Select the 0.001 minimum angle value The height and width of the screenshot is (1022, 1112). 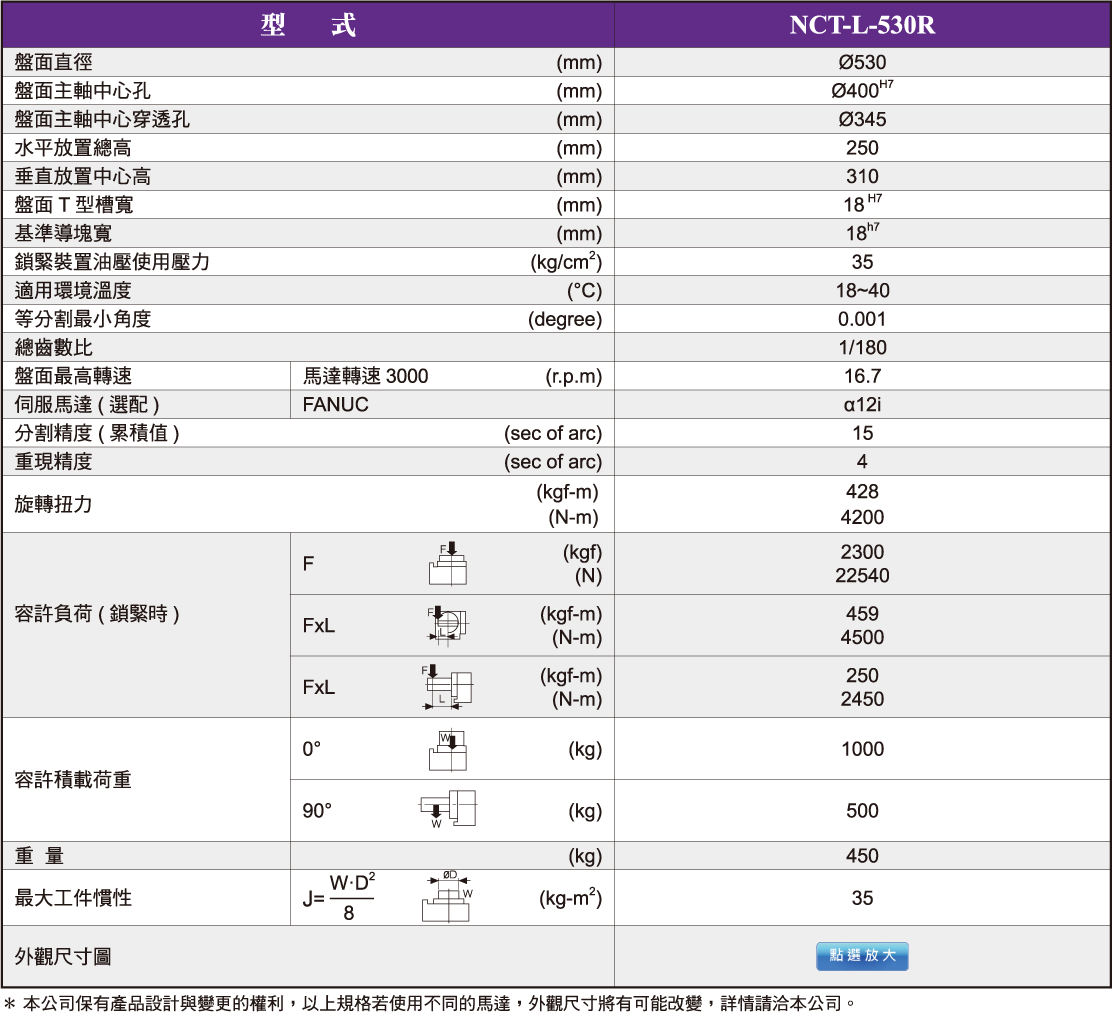click(862, 318)
